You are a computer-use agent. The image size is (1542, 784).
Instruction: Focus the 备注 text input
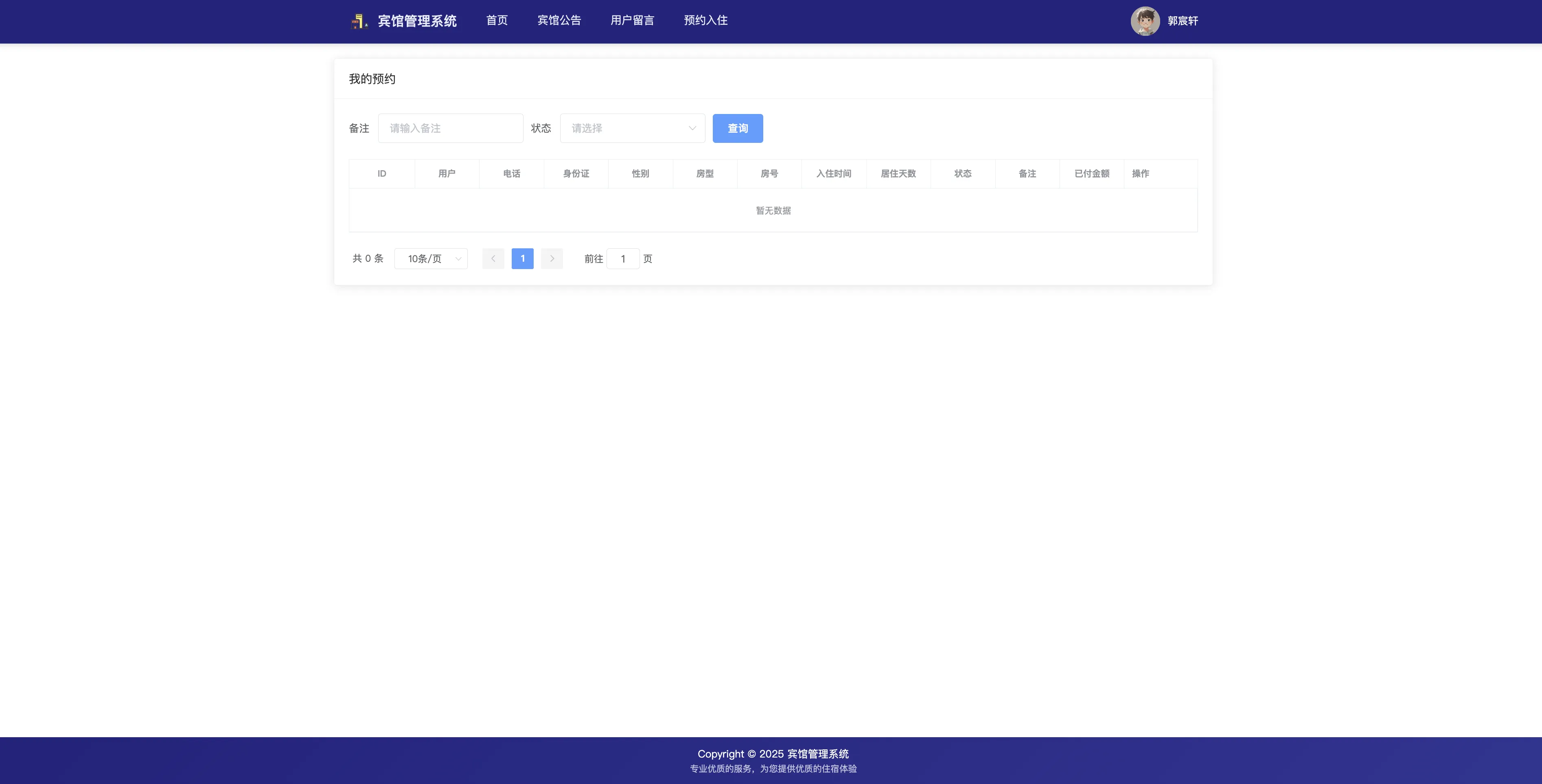(x=450, y=128)
